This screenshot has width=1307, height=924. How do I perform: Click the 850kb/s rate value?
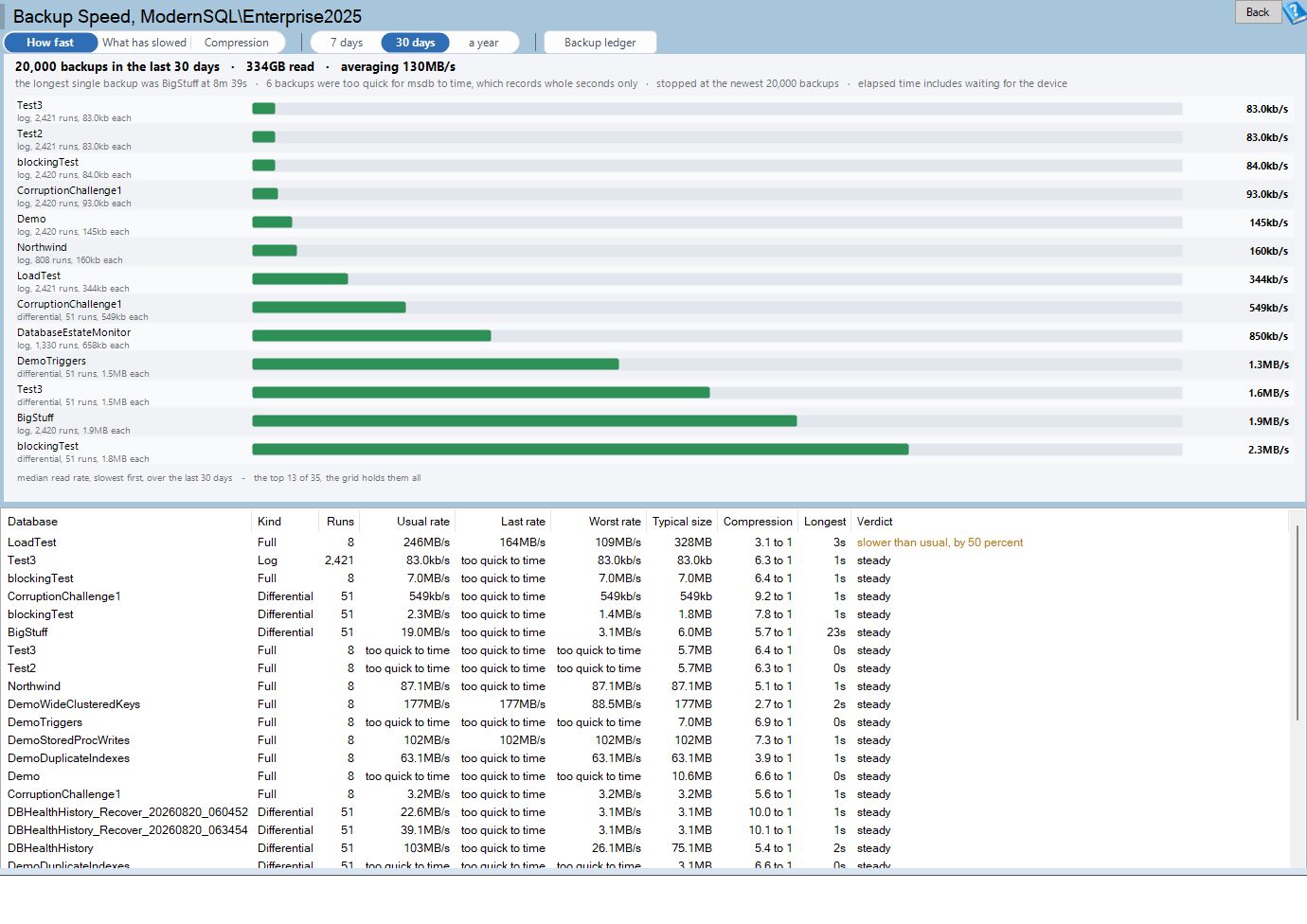pyautogui.click(x=1268, y=336)
